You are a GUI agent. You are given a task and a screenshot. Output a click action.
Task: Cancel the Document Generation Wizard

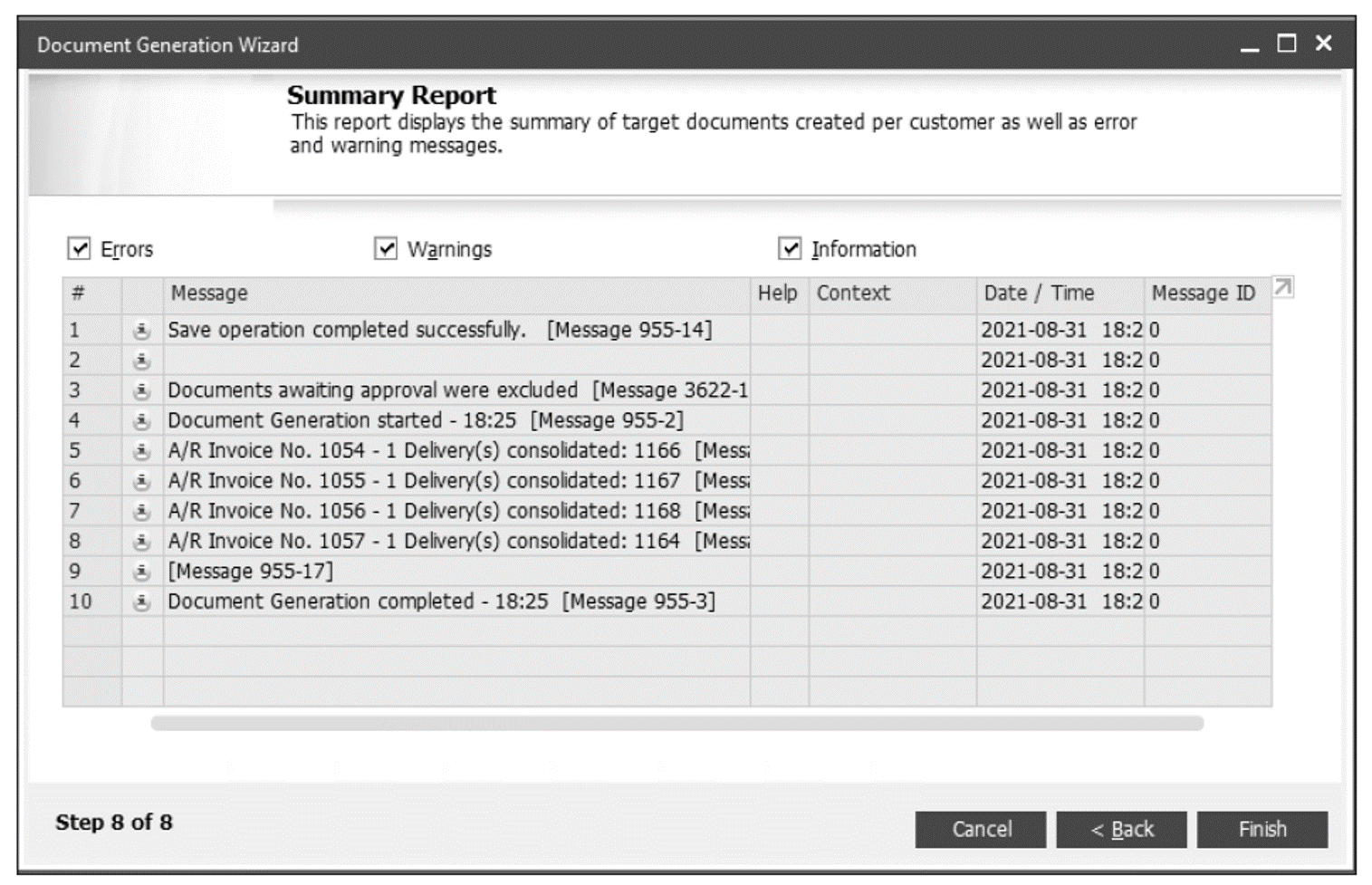[981, 828]
